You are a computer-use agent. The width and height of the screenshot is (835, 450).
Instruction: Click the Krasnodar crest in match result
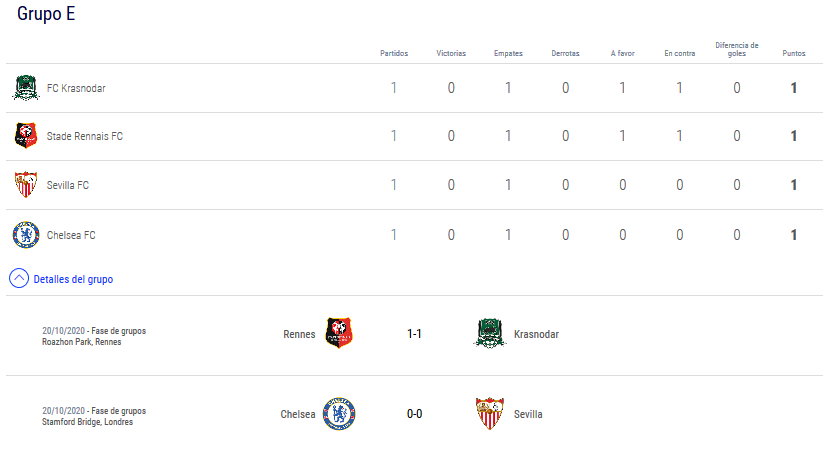point(489,334)
